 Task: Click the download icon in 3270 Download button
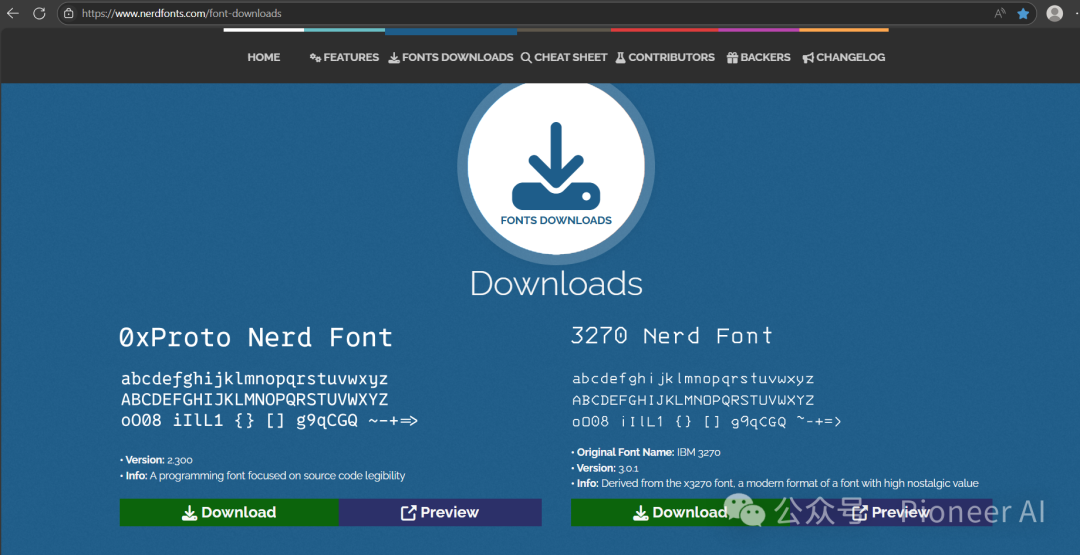coord(641,513)
